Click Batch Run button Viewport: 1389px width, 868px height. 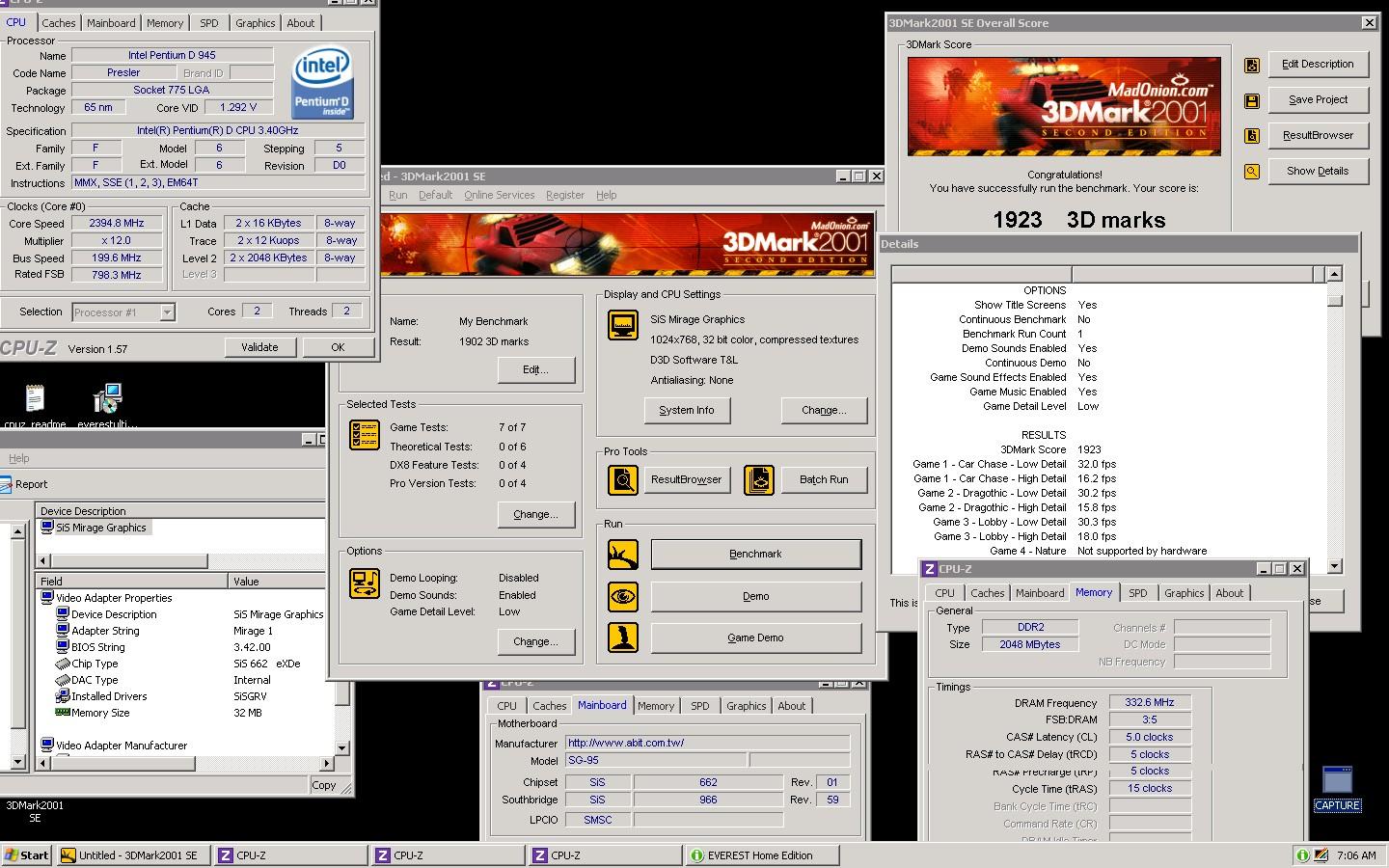point(824,479)
